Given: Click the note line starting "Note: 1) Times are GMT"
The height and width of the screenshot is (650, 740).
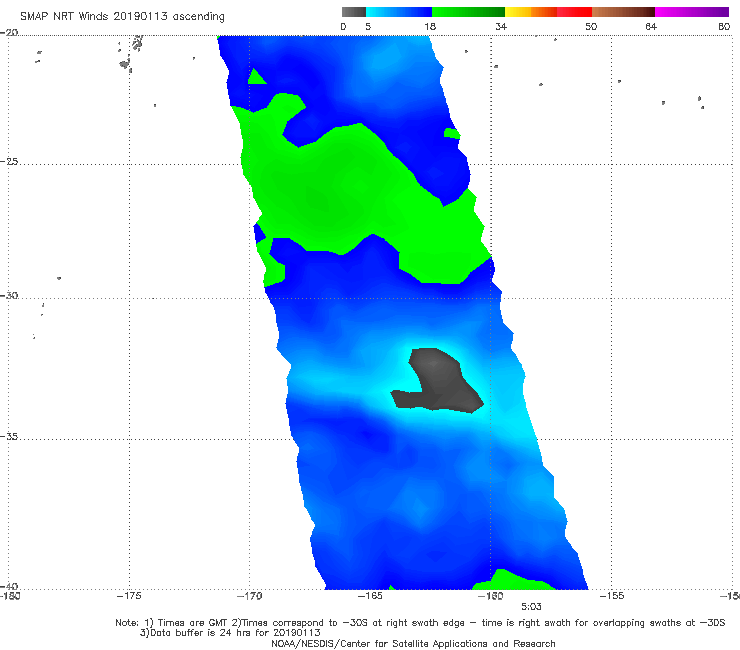Looking at the screenshot, I should tap(420, 623).
